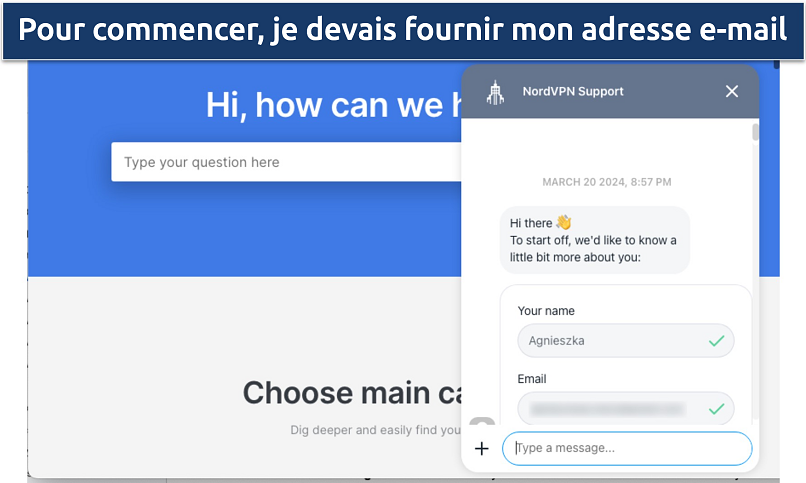Click the chat window scrollbar thumb
Screen dimensions: 806x483
point(755,132)
